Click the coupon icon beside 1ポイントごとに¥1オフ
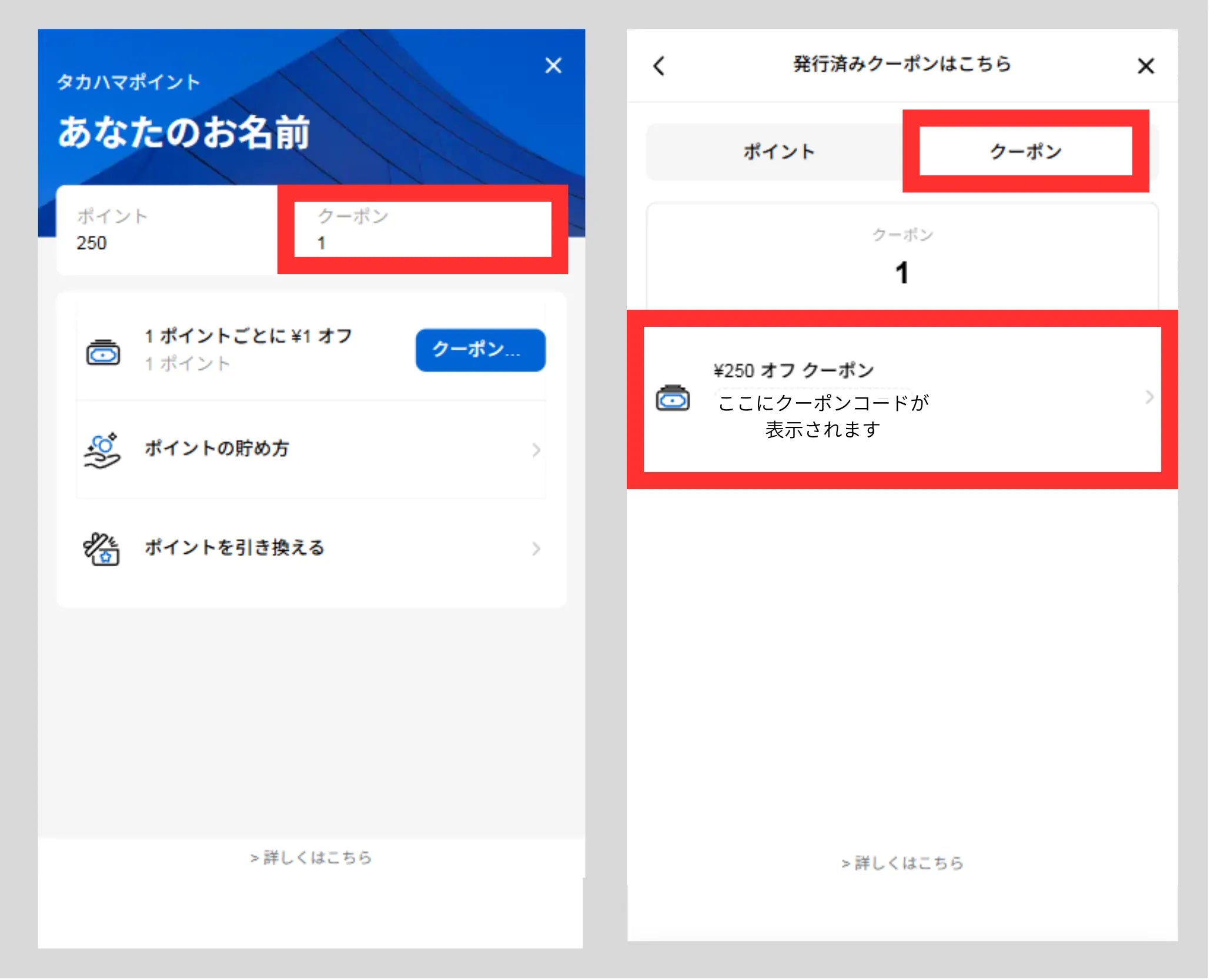This screenshot has width=1210, height=980. click(x=103, y=353)
